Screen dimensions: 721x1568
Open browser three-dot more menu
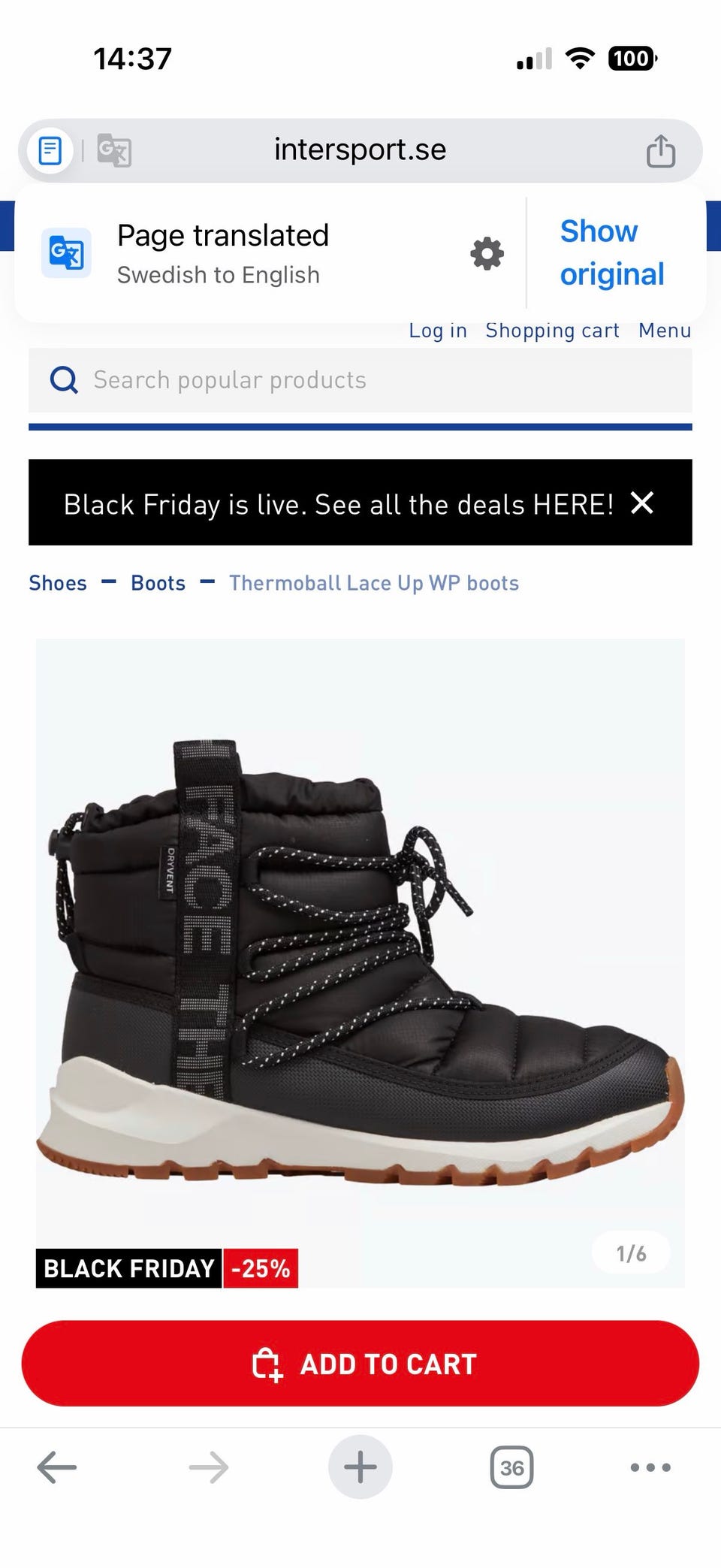pos(650,1467)
